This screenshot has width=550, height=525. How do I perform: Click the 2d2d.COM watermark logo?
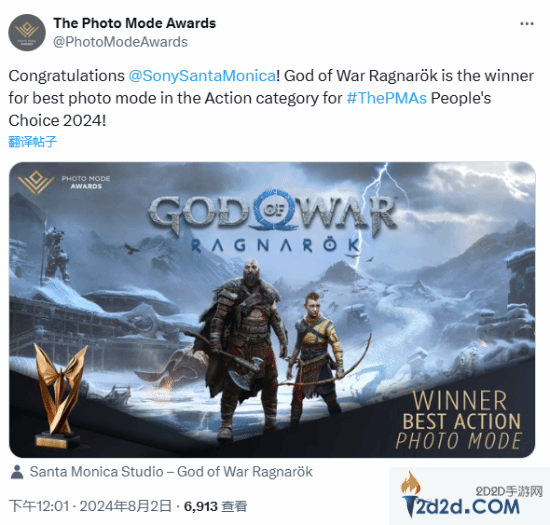[462, 507]
